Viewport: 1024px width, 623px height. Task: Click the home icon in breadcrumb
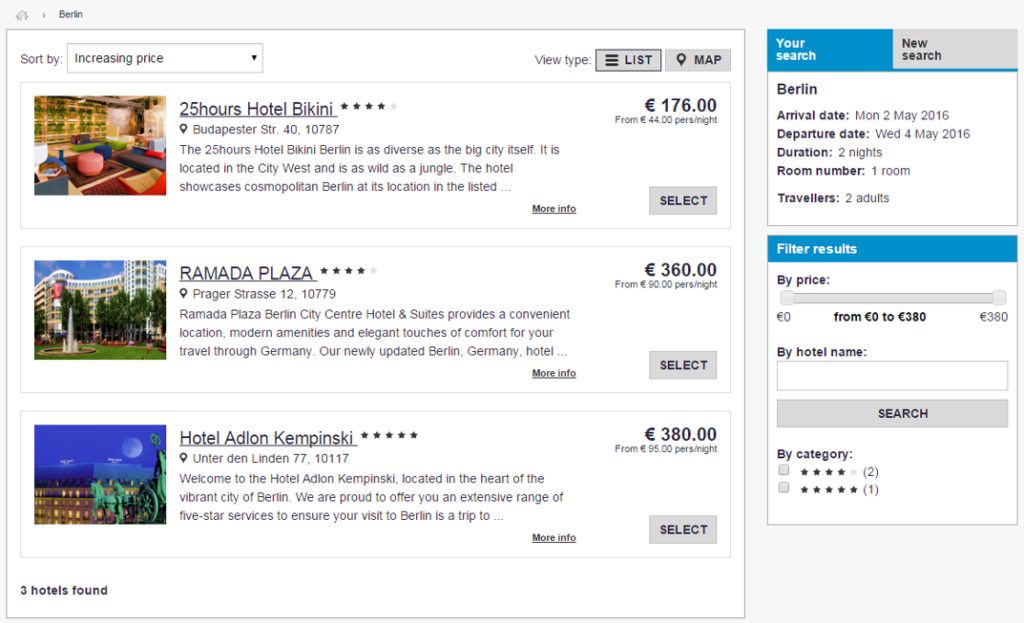pos(22,15)
